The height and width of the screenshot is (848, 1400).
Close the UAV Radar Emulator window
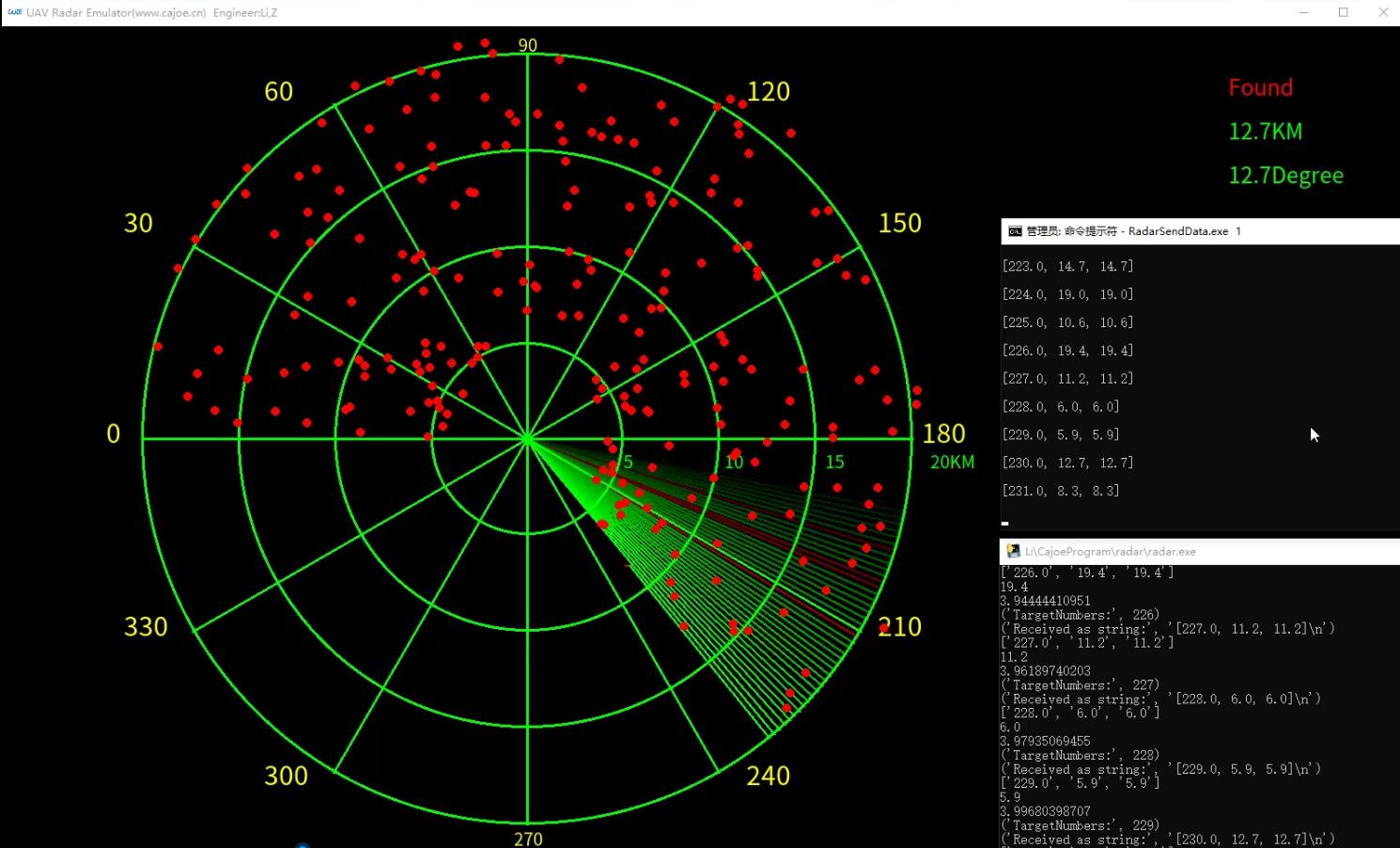pyautogui.click(x=1383, y=12)
